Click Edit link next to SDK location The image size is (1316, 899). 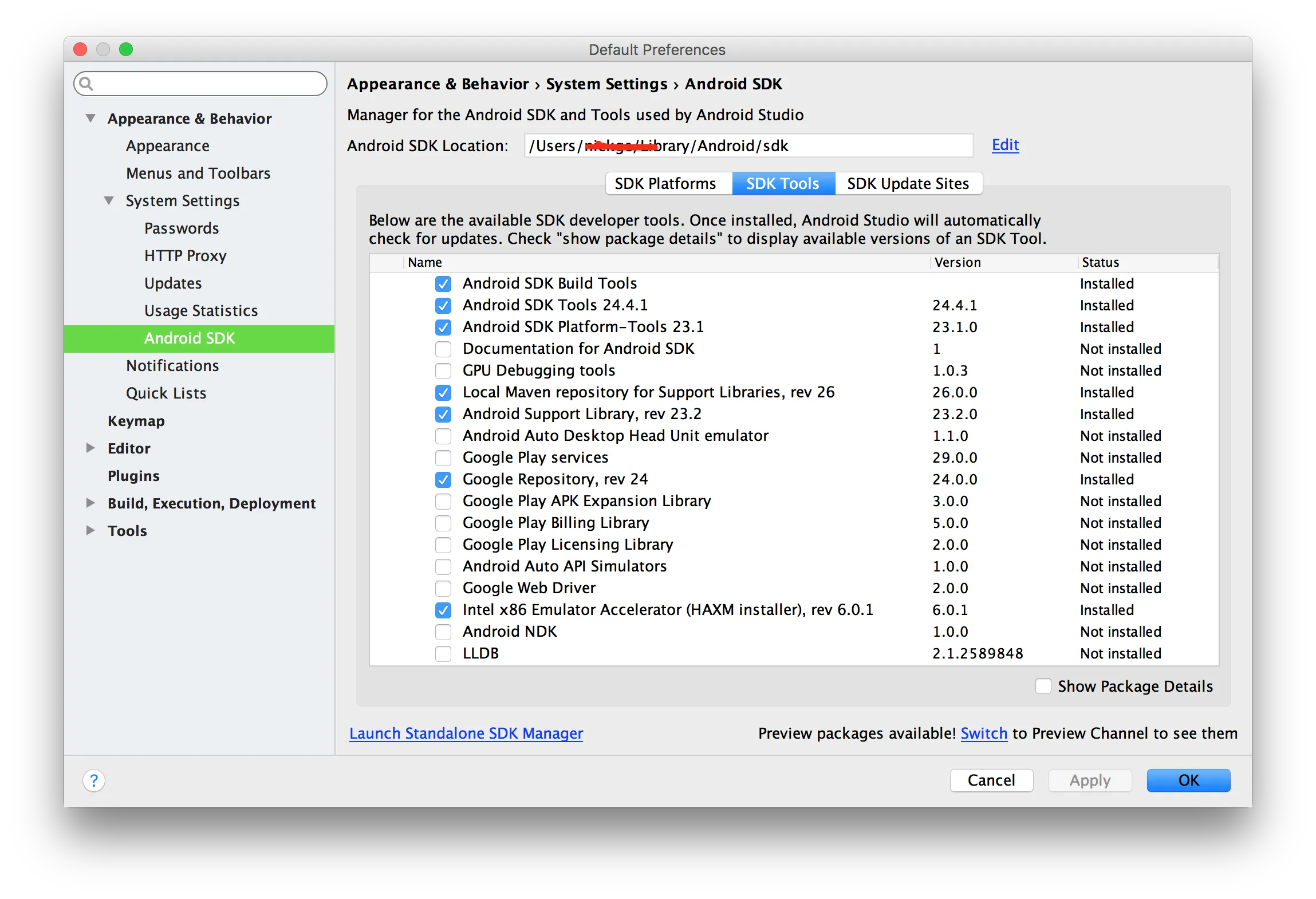click(x=1005, y=145)
